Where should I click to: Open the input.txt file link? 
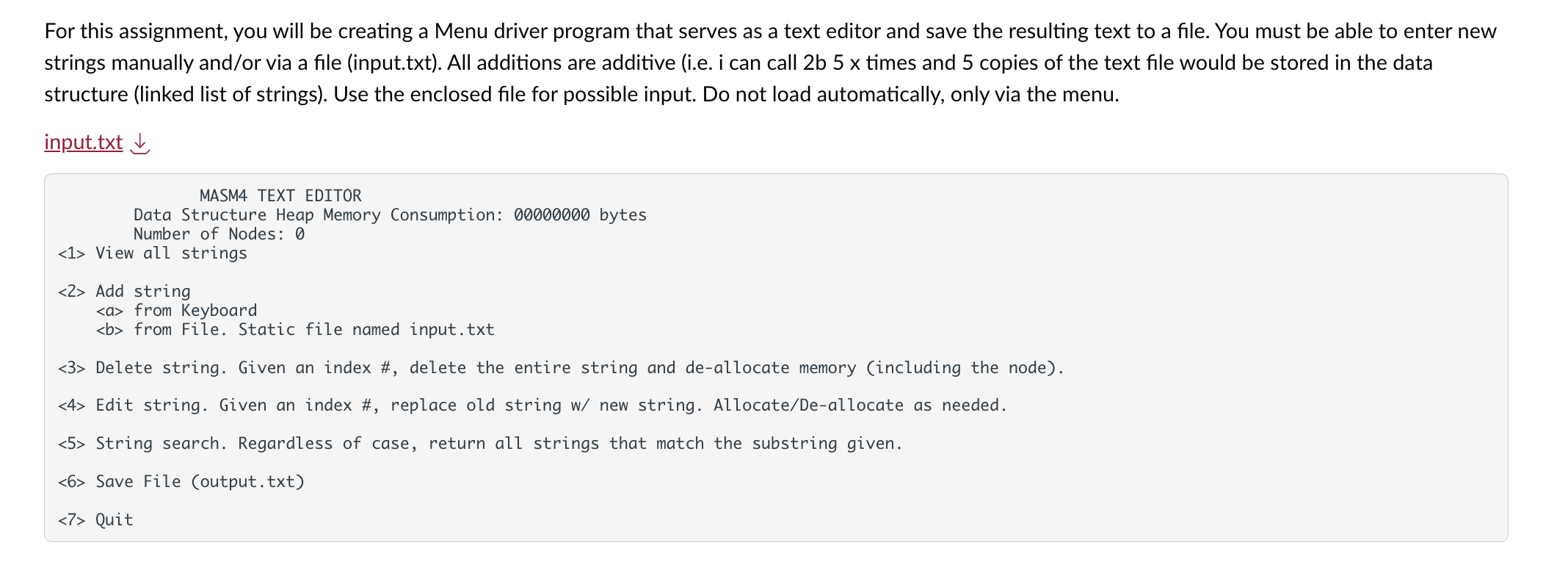[x=83, y=142]
